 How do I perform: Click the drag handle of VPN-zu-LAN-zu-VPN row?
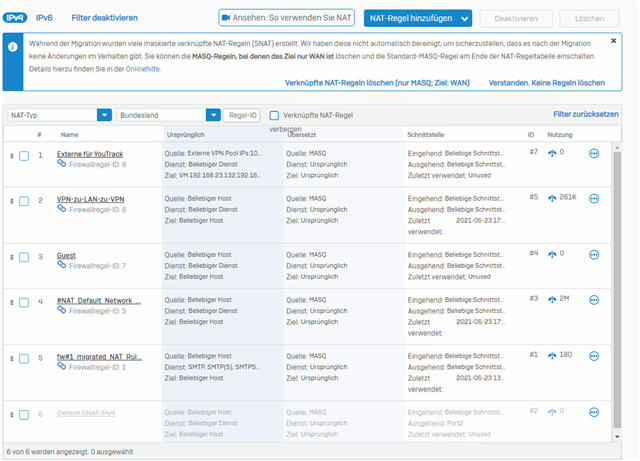pos(11,201)
